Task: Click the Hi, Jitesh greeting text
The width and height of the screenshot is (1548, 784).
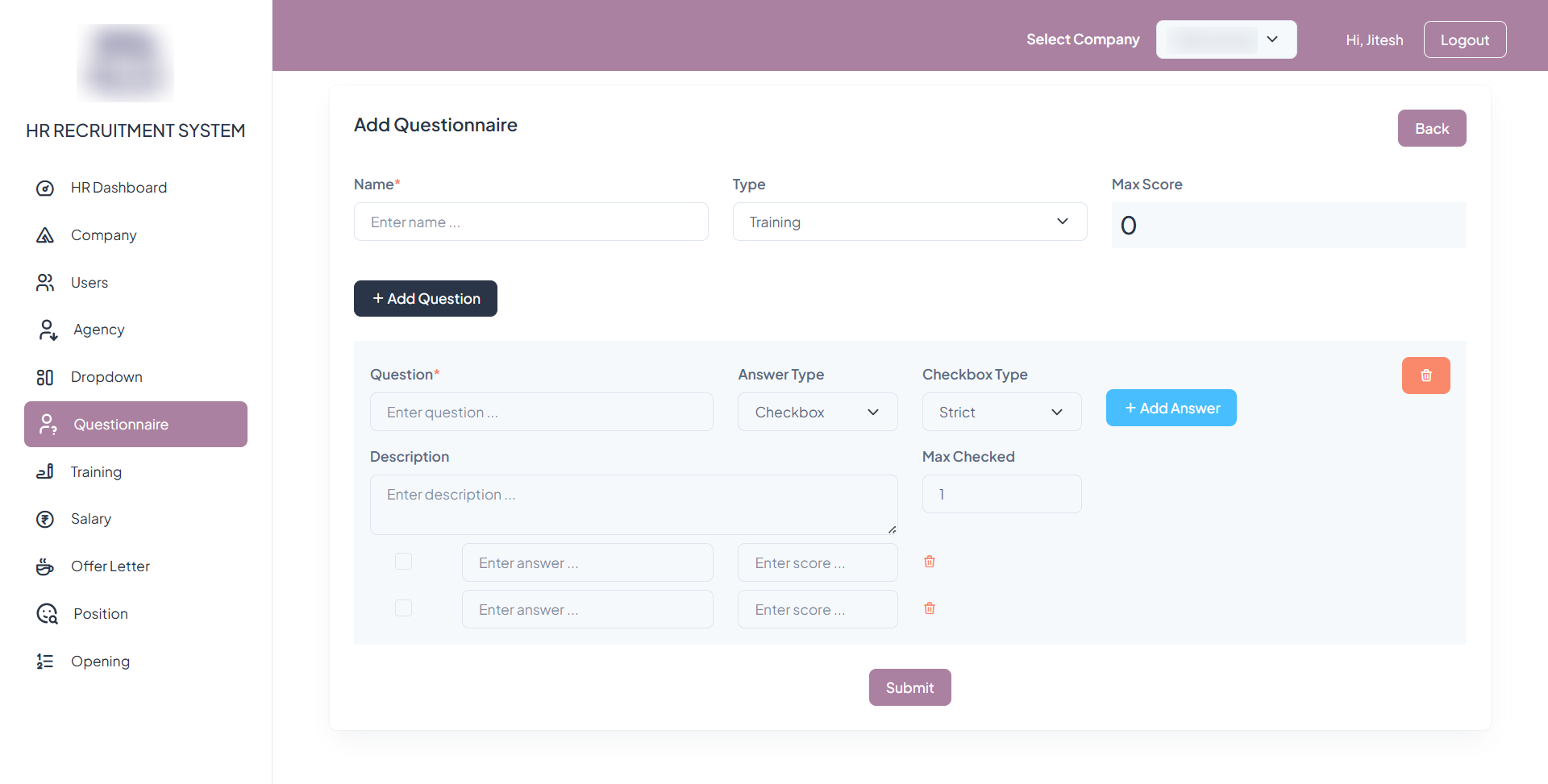Action: (1374, 40)
